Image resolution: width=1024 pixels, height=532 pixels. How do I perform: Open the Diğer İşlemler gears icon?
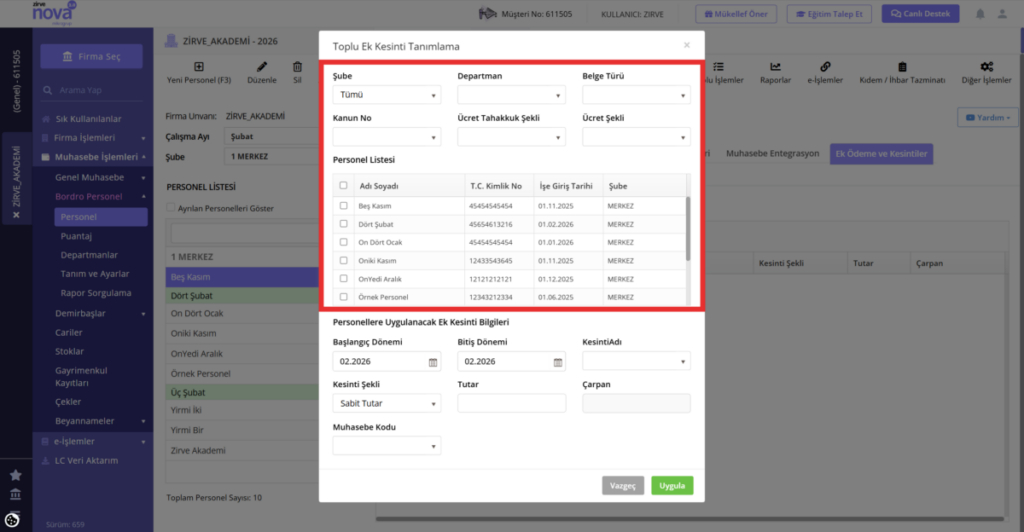[x=986, y=67]
